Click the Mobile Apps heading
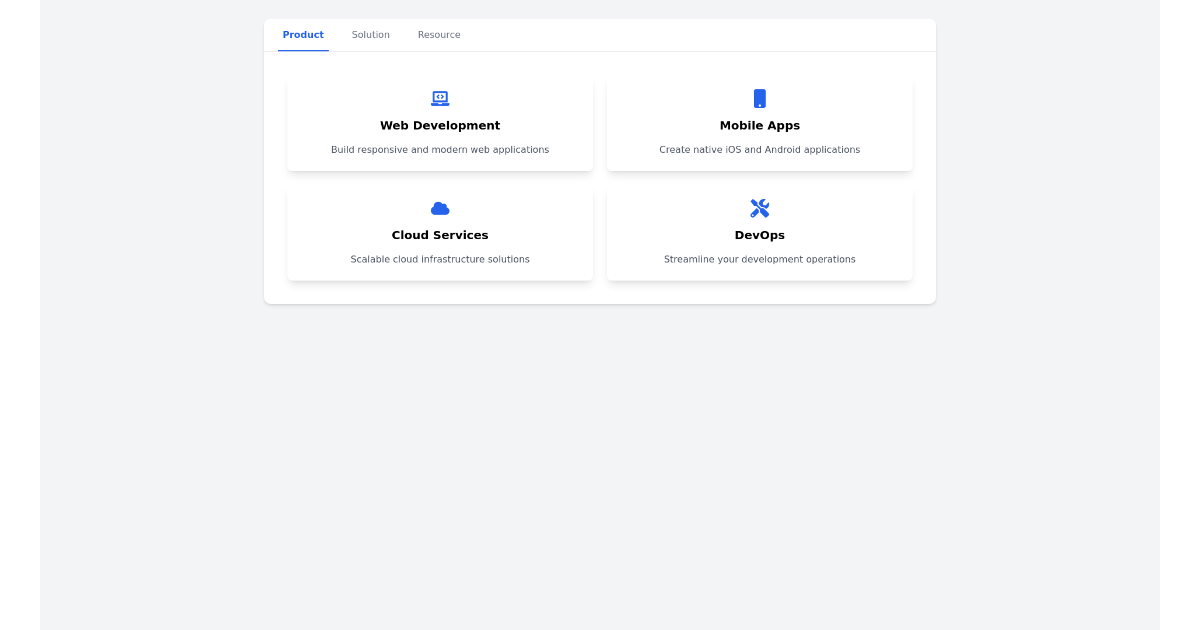Viewport: 1200px width, 630px height. 760,125
